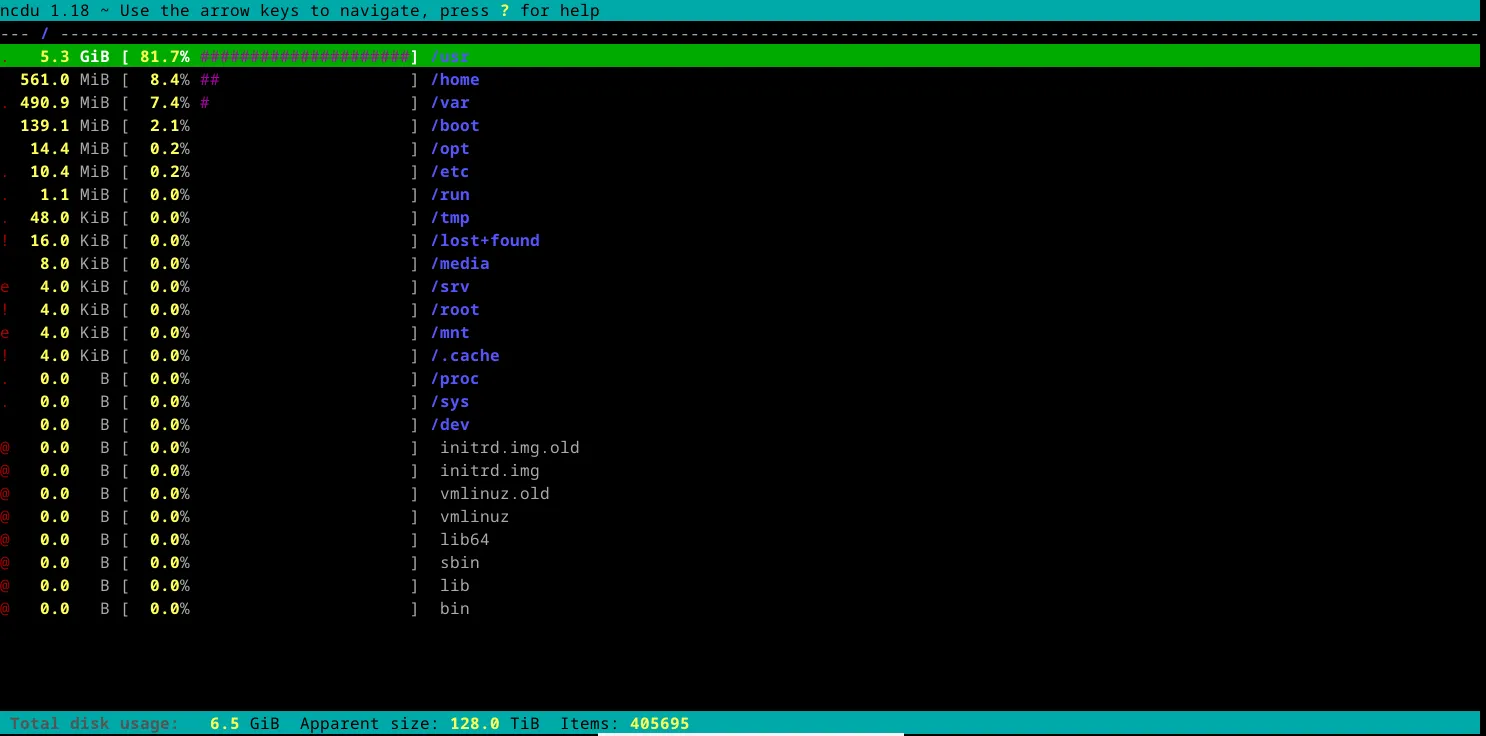
Task: Click the 561.0 MiB size value
Action: pos(65,80)
